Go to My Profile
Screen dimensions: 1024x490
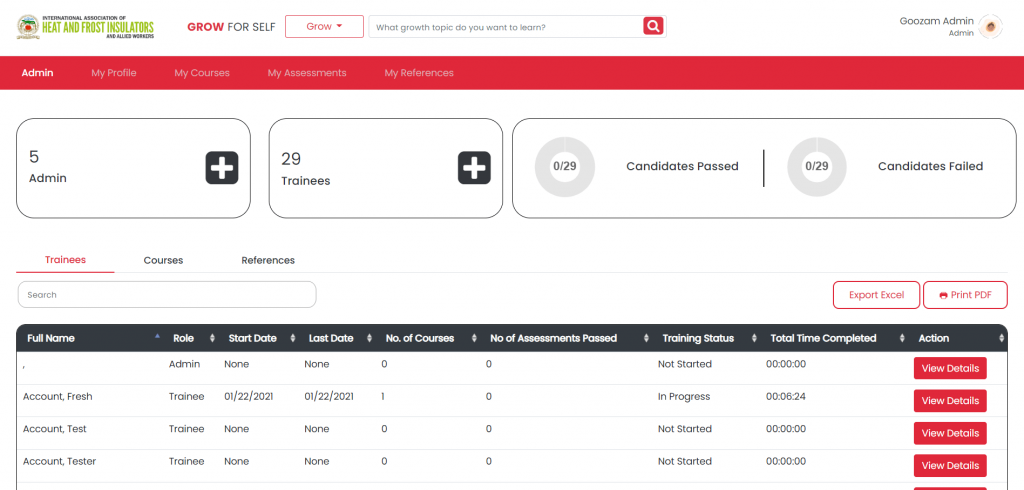tap(114, 73)
